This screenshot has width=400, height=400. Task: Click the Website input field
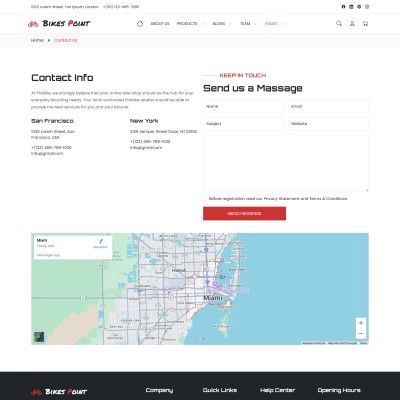pyautogui.click(x=328, y=124)
